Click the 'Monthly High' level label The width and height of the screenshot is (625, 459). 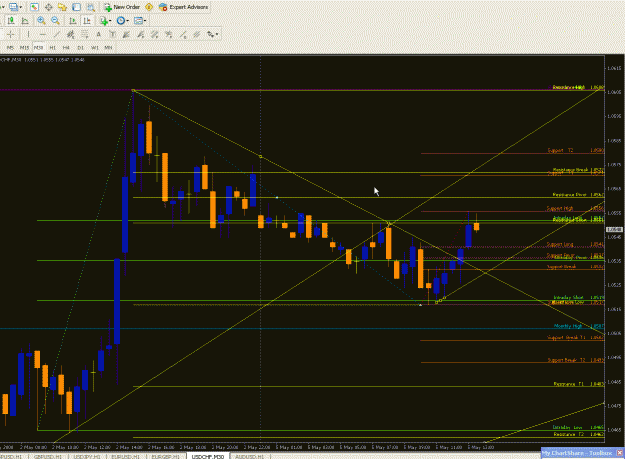[568, 326]
